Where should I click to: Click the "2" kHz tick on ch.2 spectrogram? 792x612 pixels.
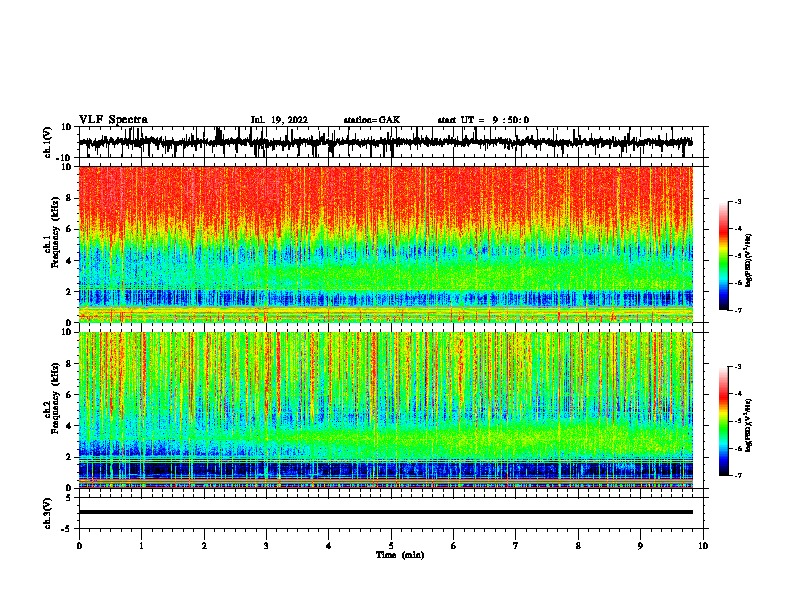pyautogui.click(x=69, y=457)
